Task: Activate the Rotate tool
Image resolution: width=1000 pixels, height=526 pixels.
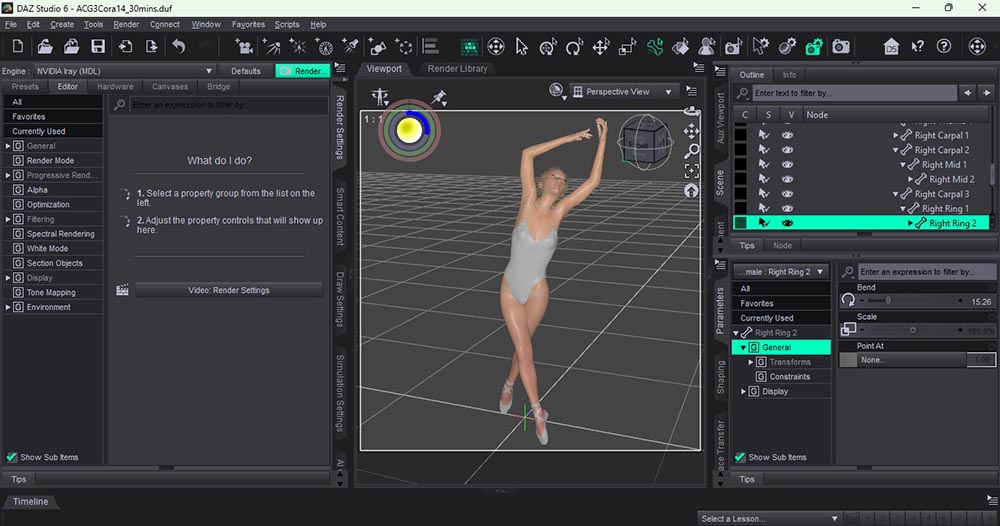Action: (x=574, y=47)
